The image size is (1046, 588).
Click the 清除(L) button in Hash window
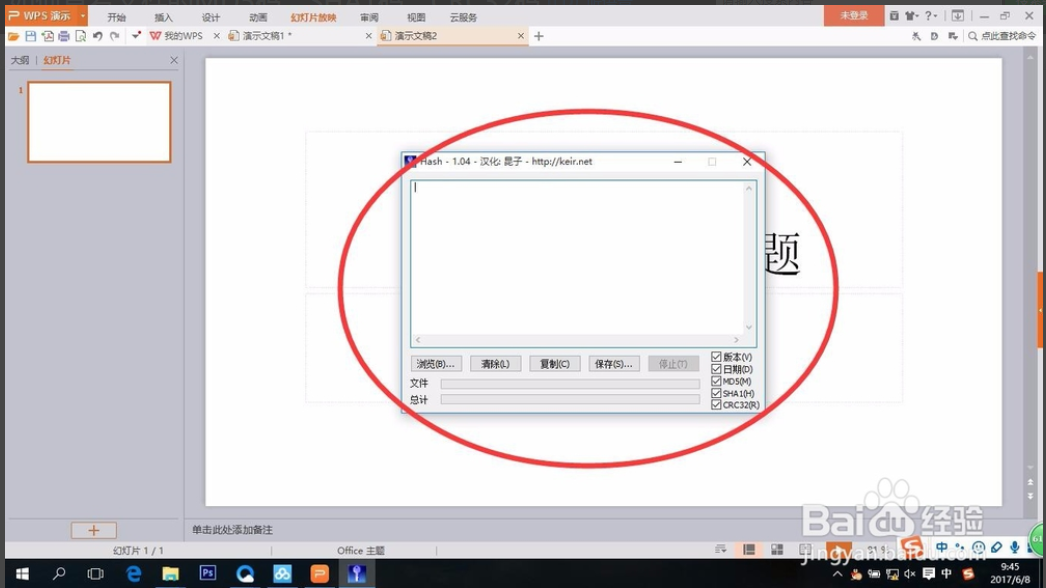495,364
